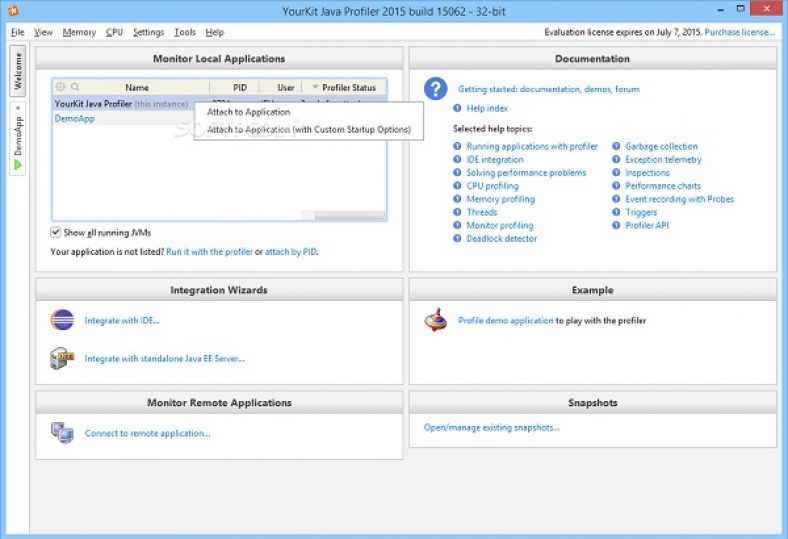The width and height of the screenshot is (788, 539).
Task: Switch to the Welcome side tab
Action: (x=17, y=71)
